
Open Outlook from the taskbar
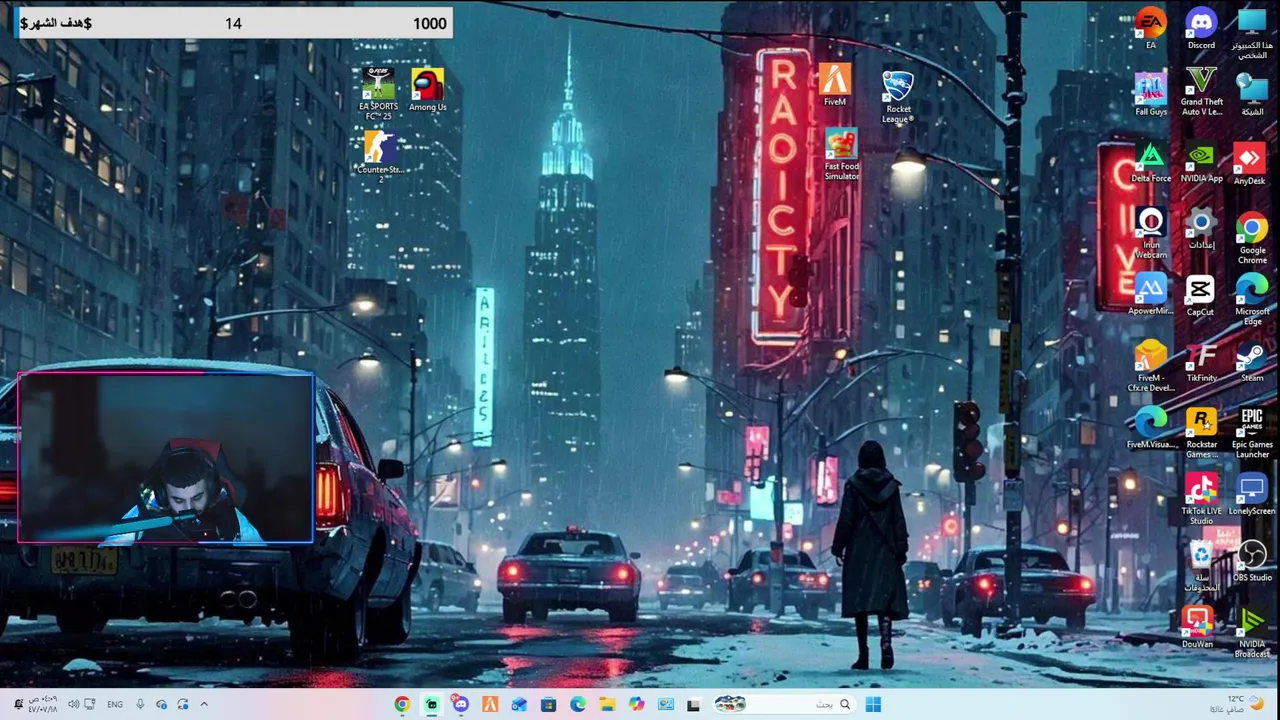(x=519, y=704)
